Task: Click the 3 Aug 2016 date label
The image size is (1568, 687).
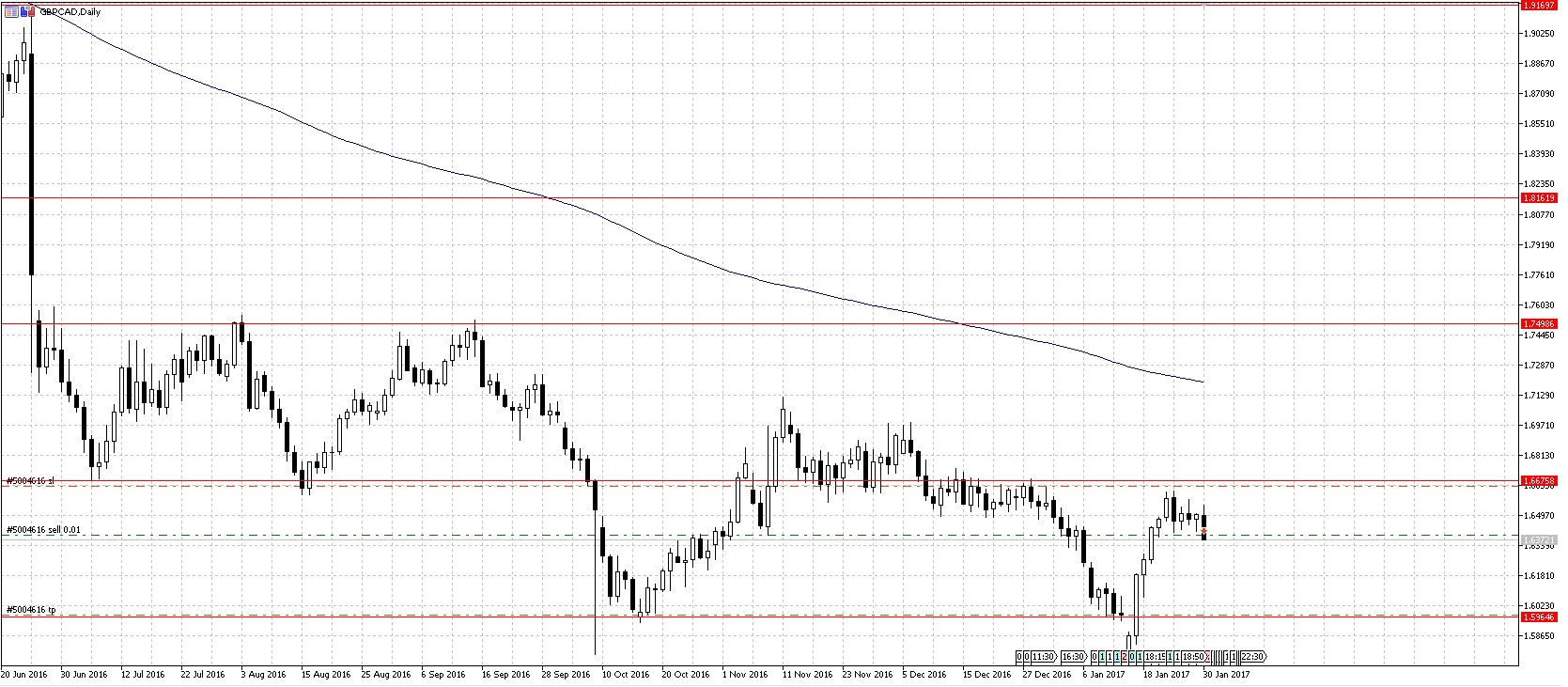Action: pyautogui.click(x=264, y=675)
